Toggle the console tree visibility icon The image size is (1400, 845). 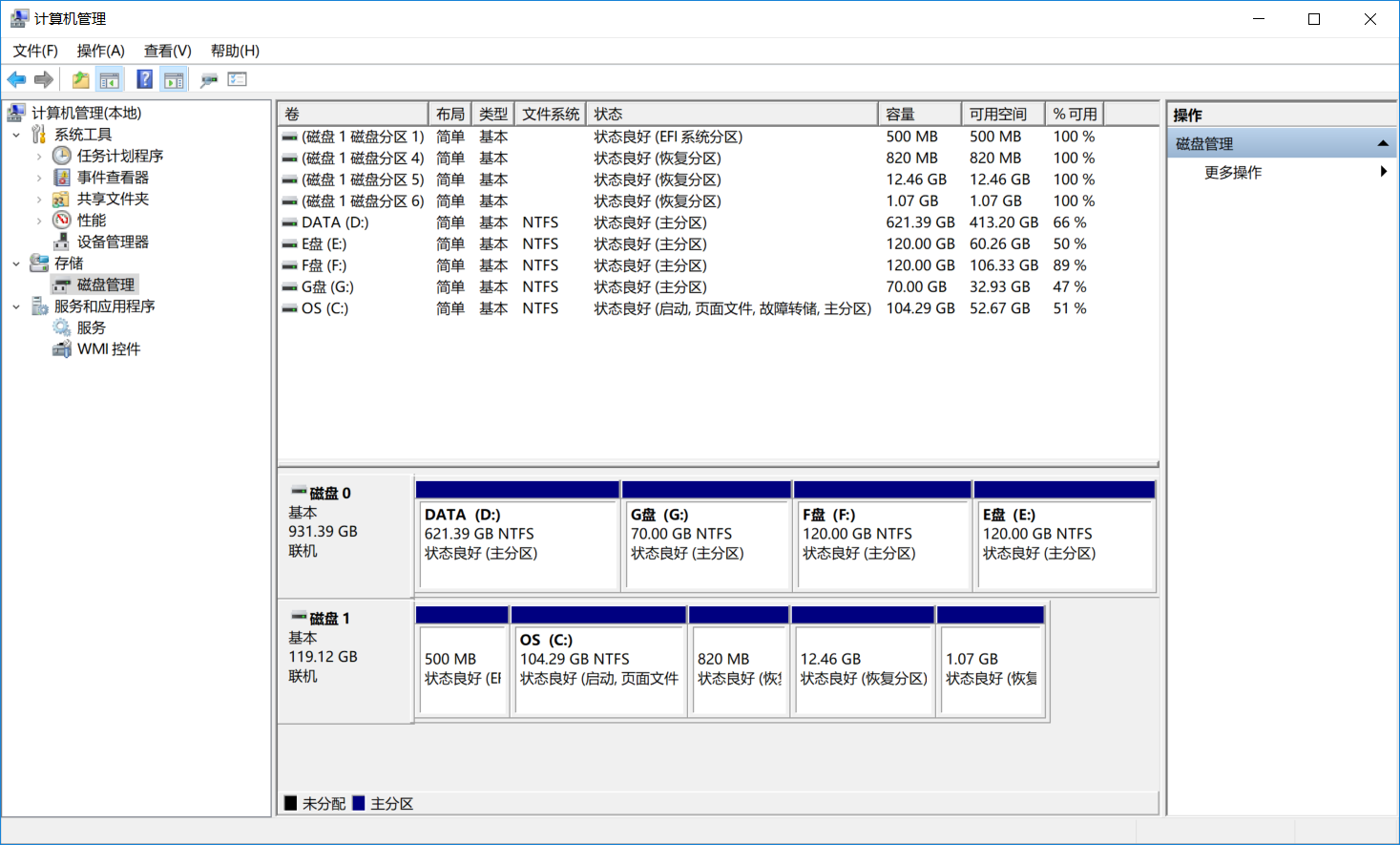[110, 79]
